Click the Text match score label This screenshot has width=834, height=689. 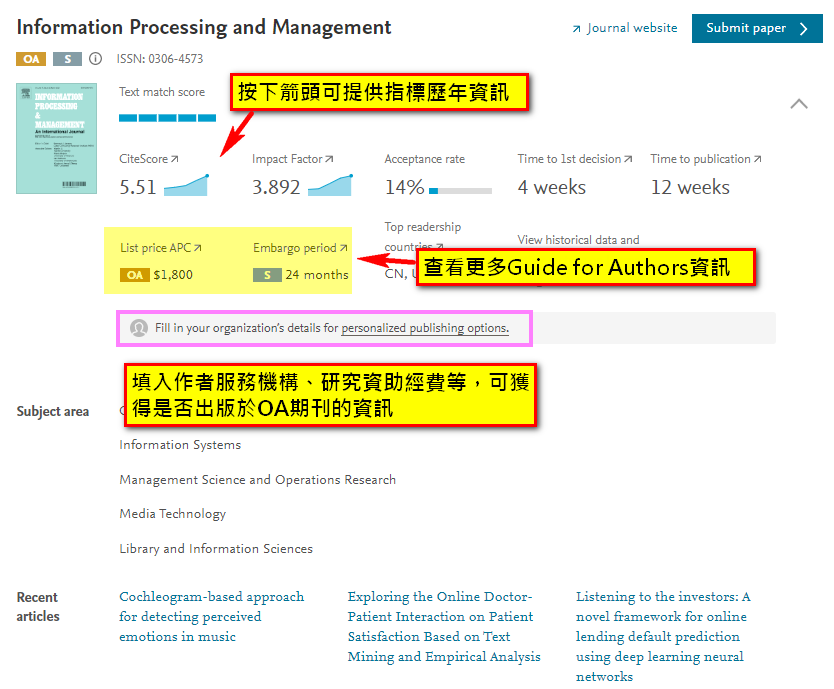tap(162, 92)
